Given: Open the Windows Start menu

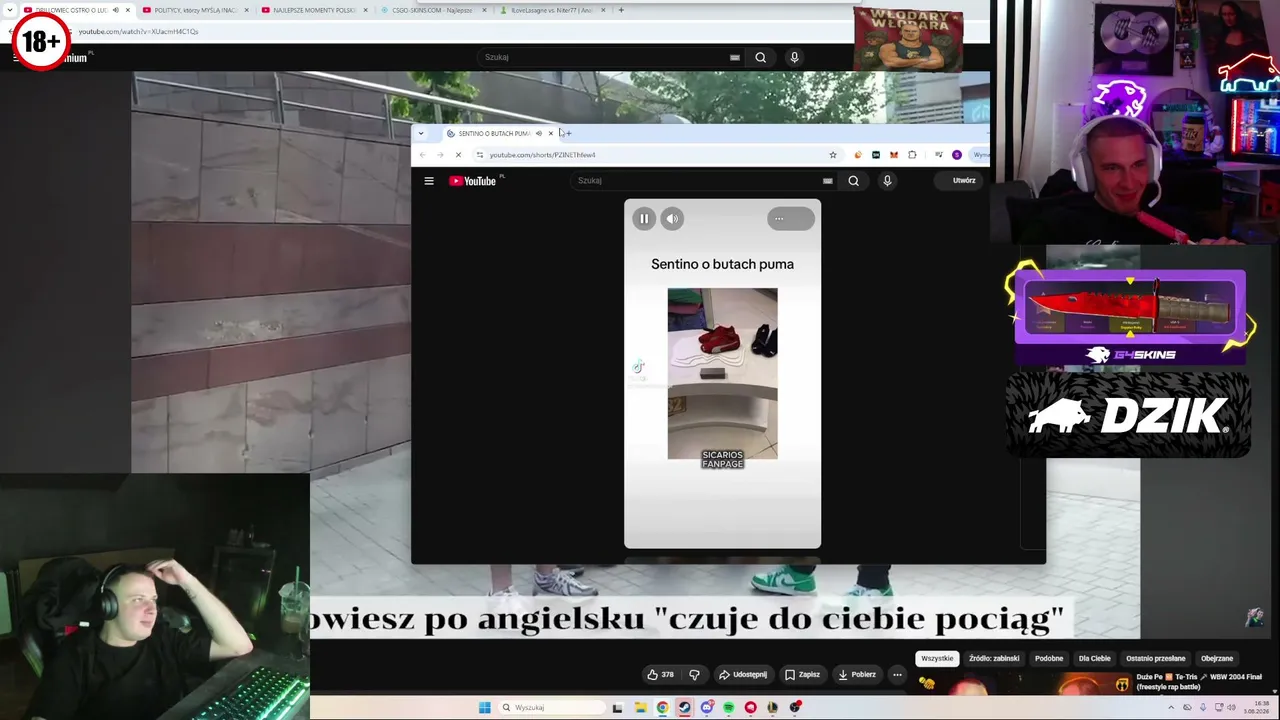Looking at the screenshot, I should 485,708.
